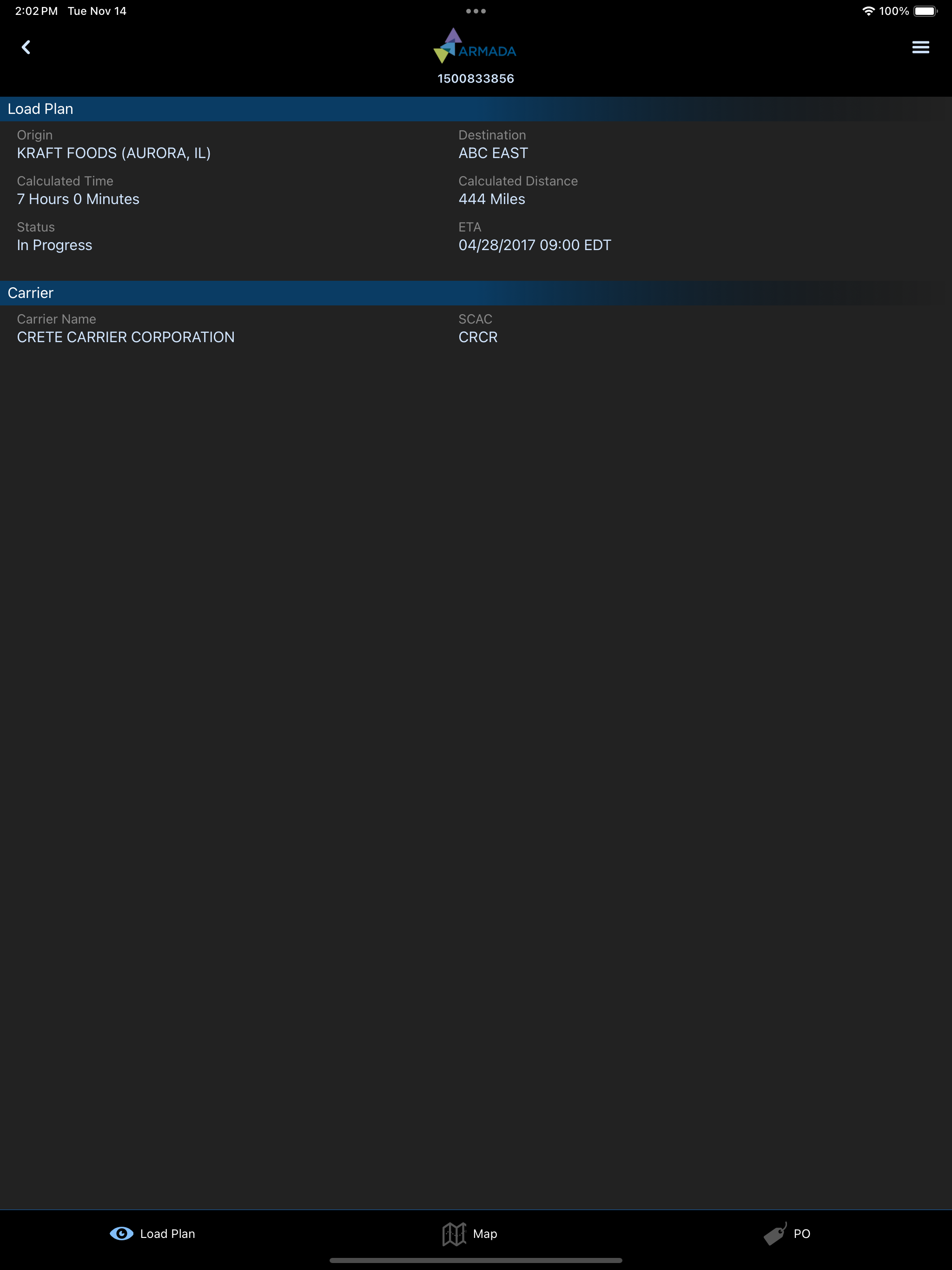Image resolution: width=952 pixels, height=1270 pixels.
Task: Tap the Load Plan section header
Action: [x=40, y=109]
